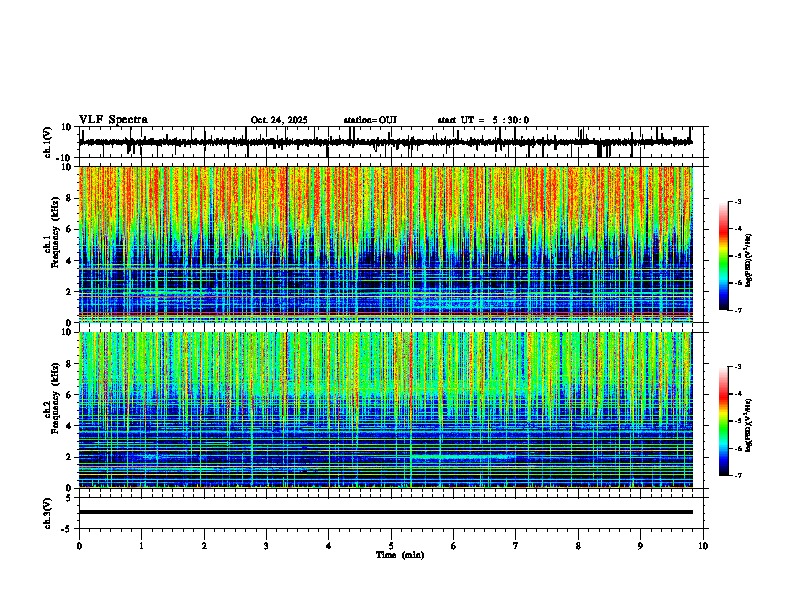Click the "8" kHz tick on the ch.1 spectrogram axis

tap(69, 198)
